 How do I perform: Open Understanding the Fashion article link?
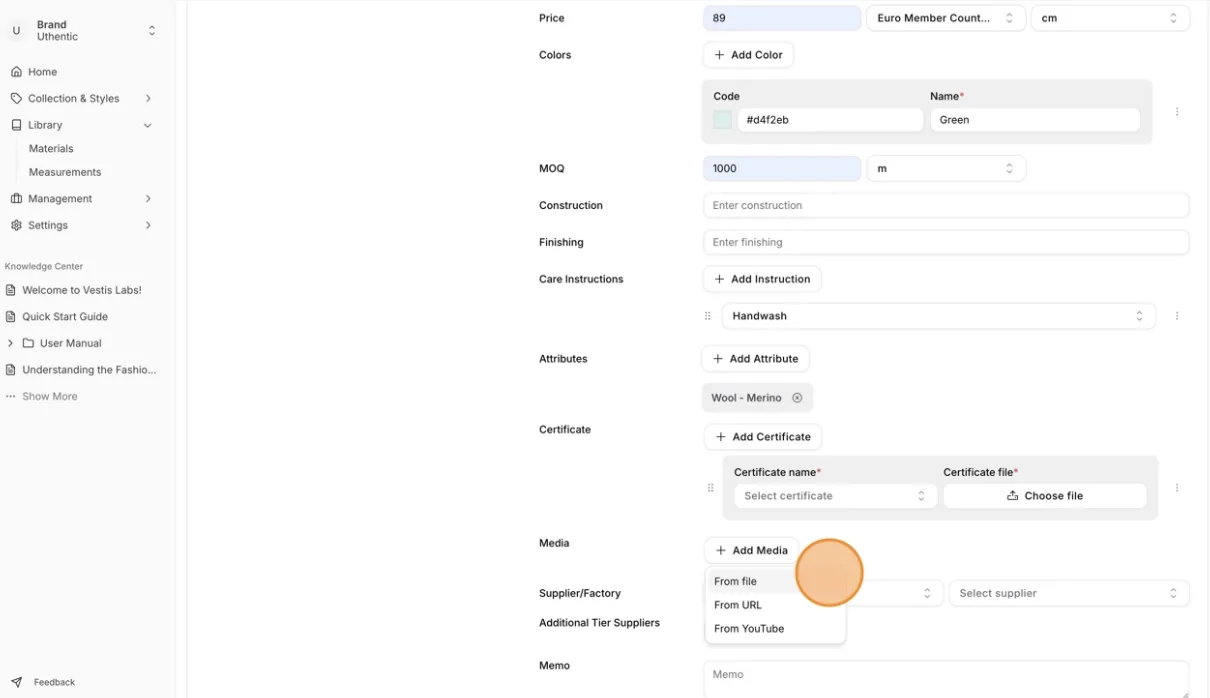pyautogui.click(x=89, y=370)
